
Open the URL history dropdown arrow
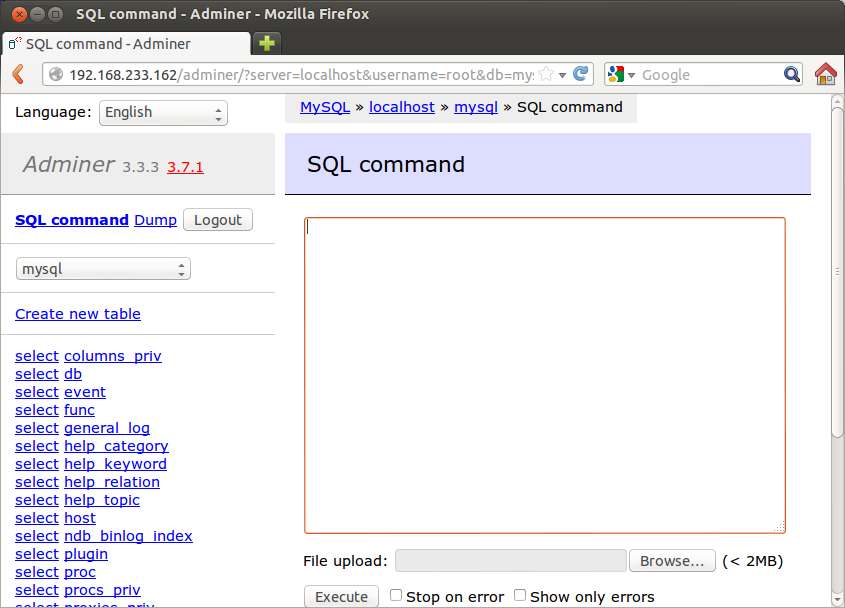click(563, 75)
